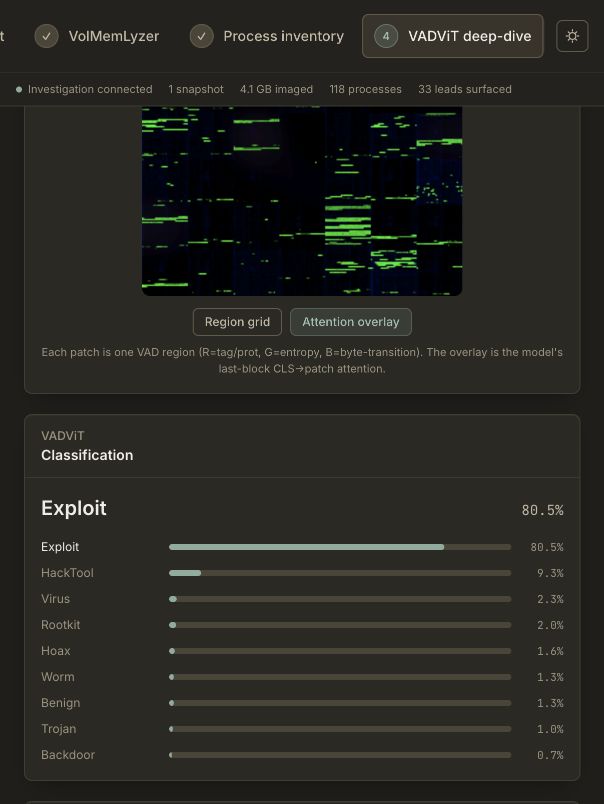
Task: Click the 4.1 GB imaged status entry
Action: [x=276, y=89]
